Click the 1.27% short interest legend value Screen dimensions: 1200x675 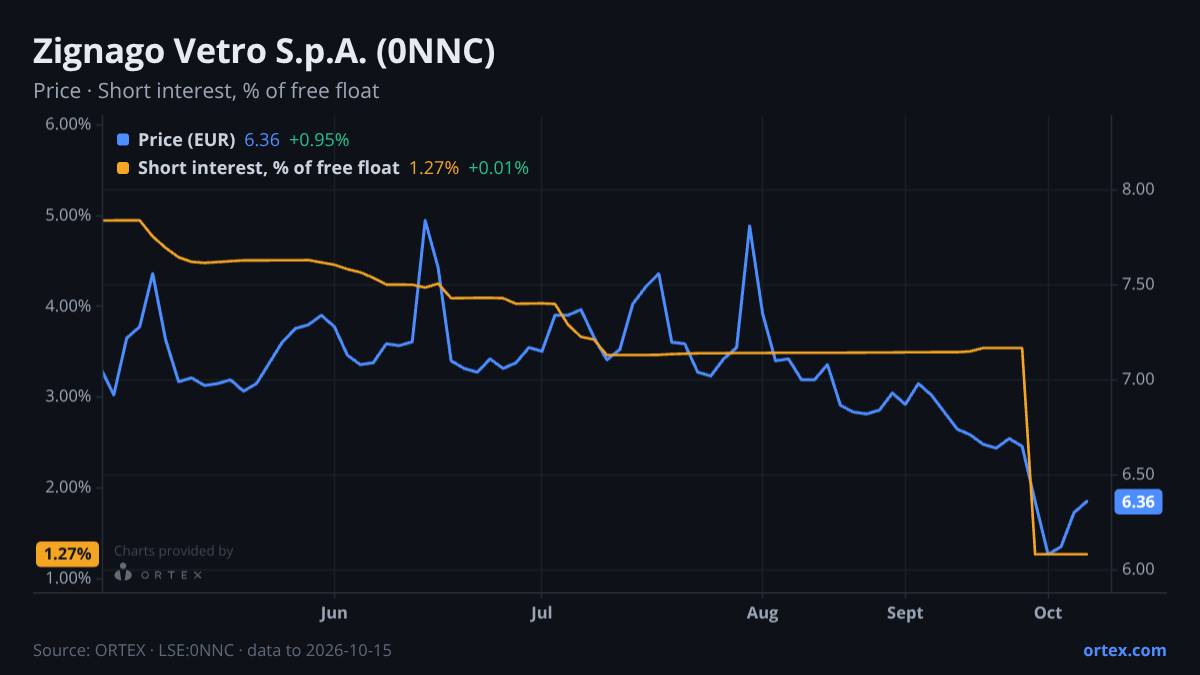click(434, 168)
